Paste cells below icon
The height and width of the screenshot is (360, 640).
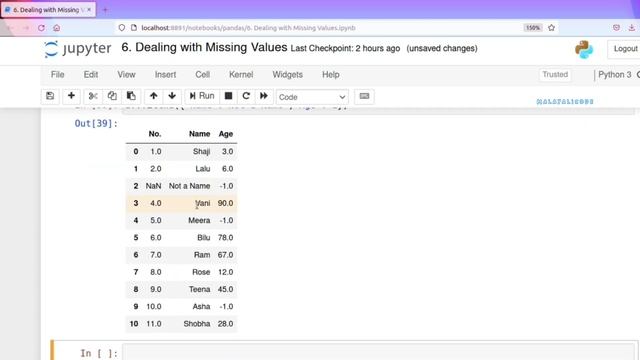tap(131, 96)
